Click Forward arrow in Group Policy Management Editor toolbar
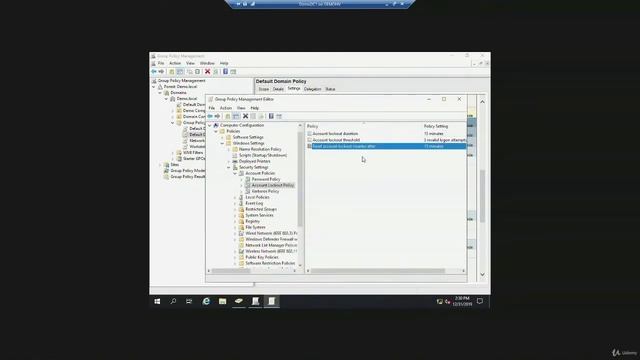 [217, 116]
